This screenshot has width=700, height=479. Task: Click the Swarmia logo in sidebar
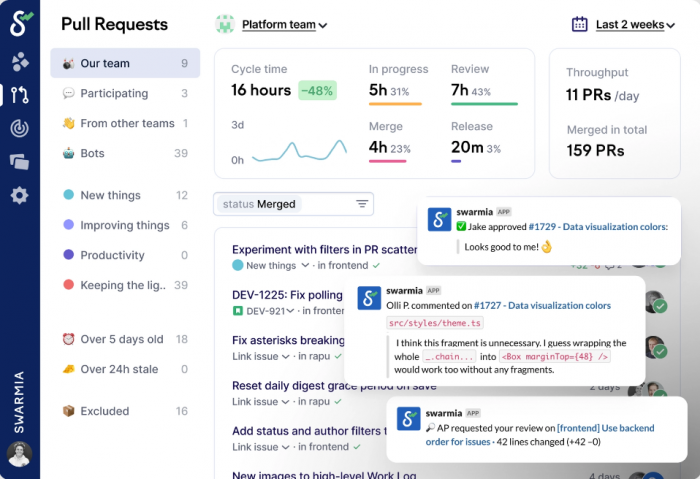(21, 23)
